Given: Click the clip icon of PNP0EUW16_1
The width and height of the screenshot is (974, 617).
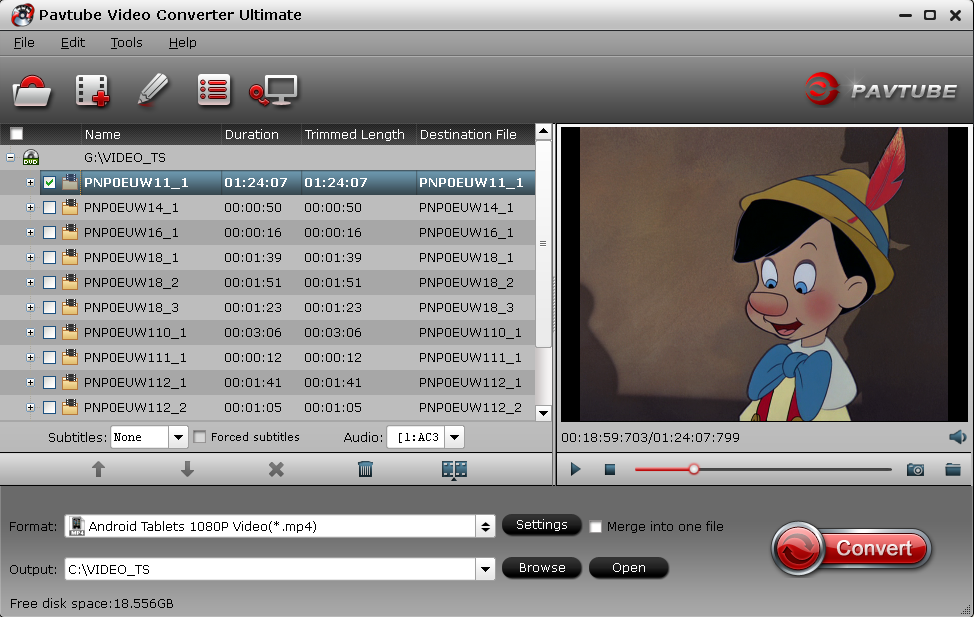Looking at the screenshot, I should click(70, 232).
